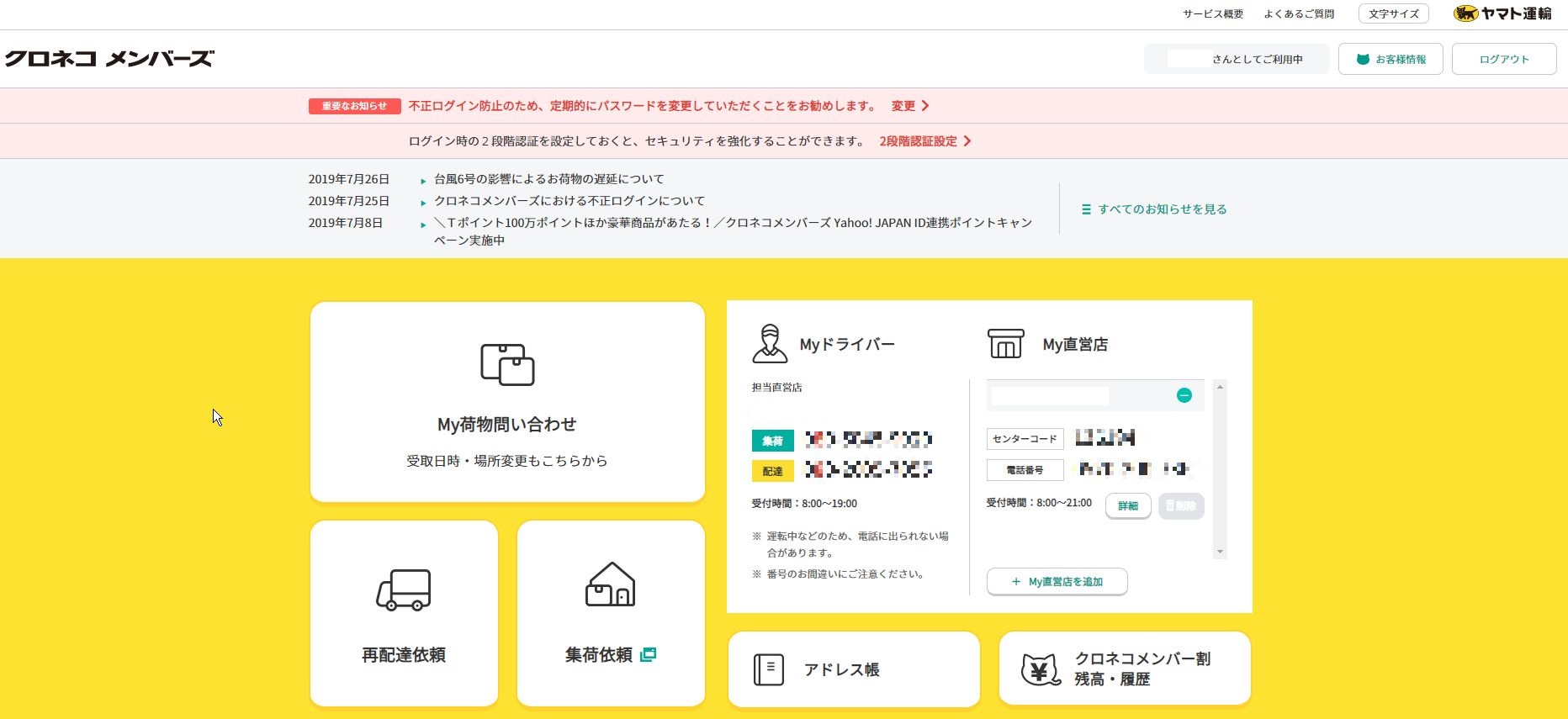Click the password 変更 link

click(x=903, y=106)
